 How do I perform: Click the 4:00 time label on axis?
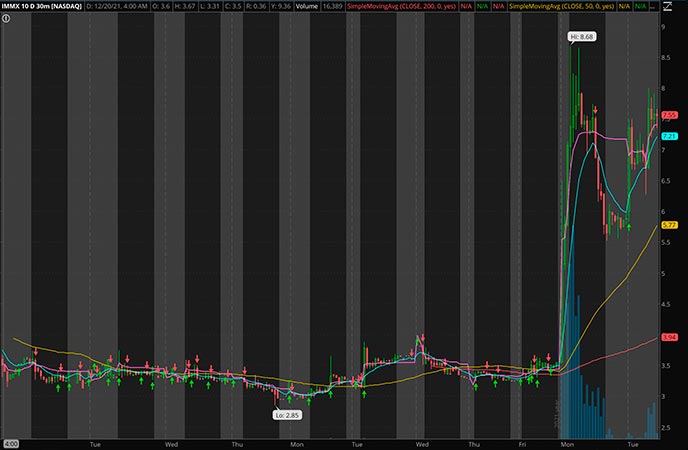(11, 442)
